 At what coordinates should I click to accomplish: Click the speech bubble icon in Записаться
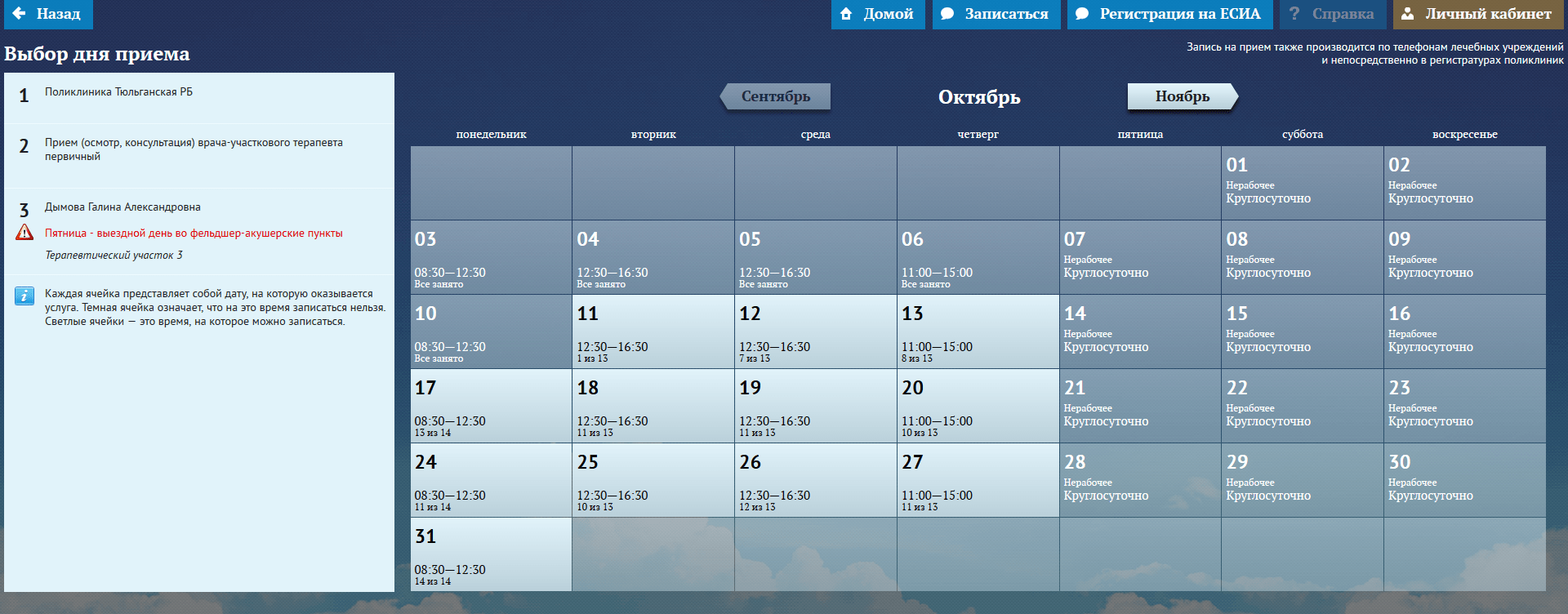point(947,14)
